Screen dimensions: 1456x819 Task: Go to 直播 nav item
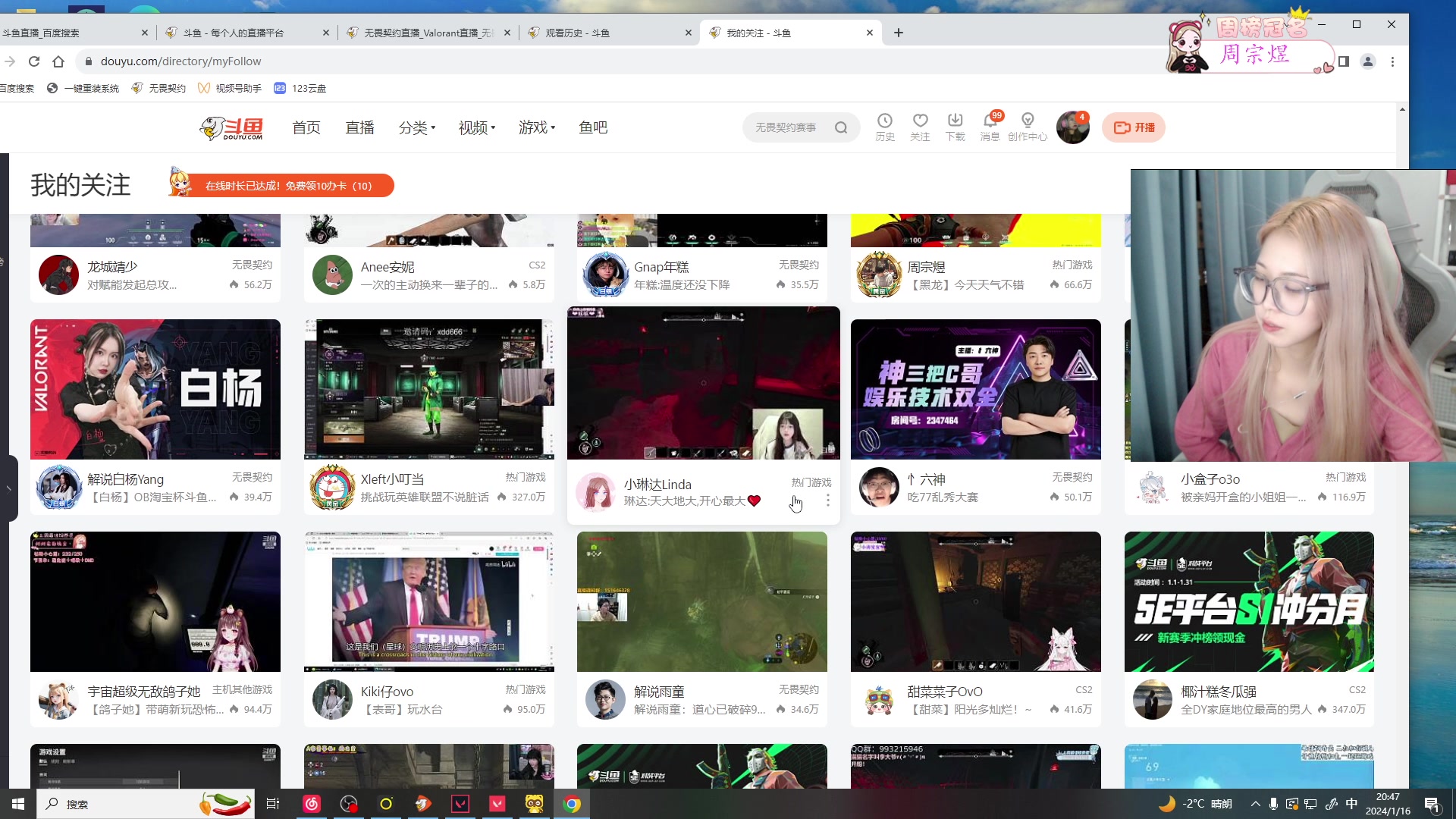359,127
